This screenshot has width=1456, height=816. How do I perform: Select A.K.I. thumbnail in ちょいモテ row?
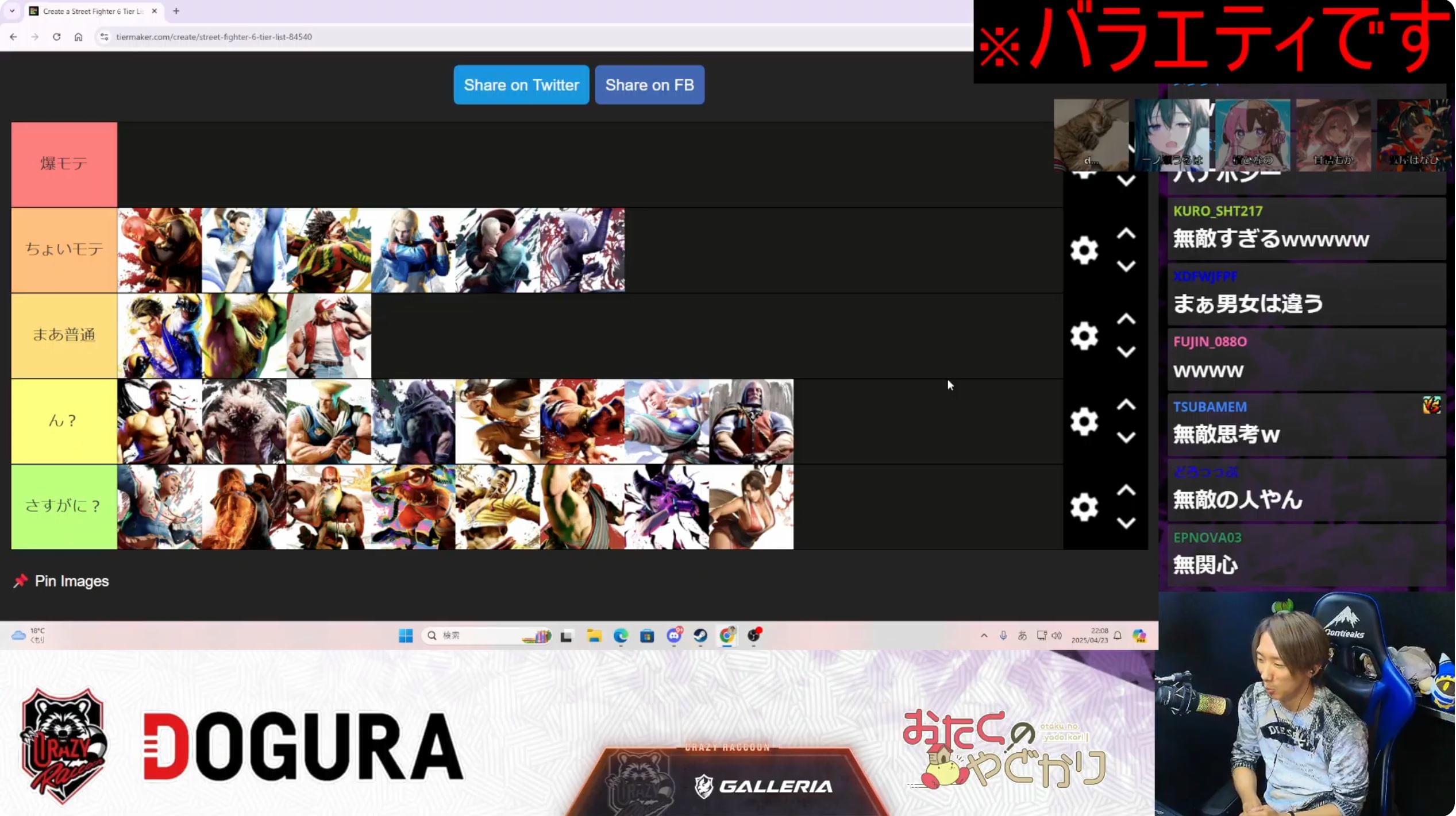pos(582,250)
